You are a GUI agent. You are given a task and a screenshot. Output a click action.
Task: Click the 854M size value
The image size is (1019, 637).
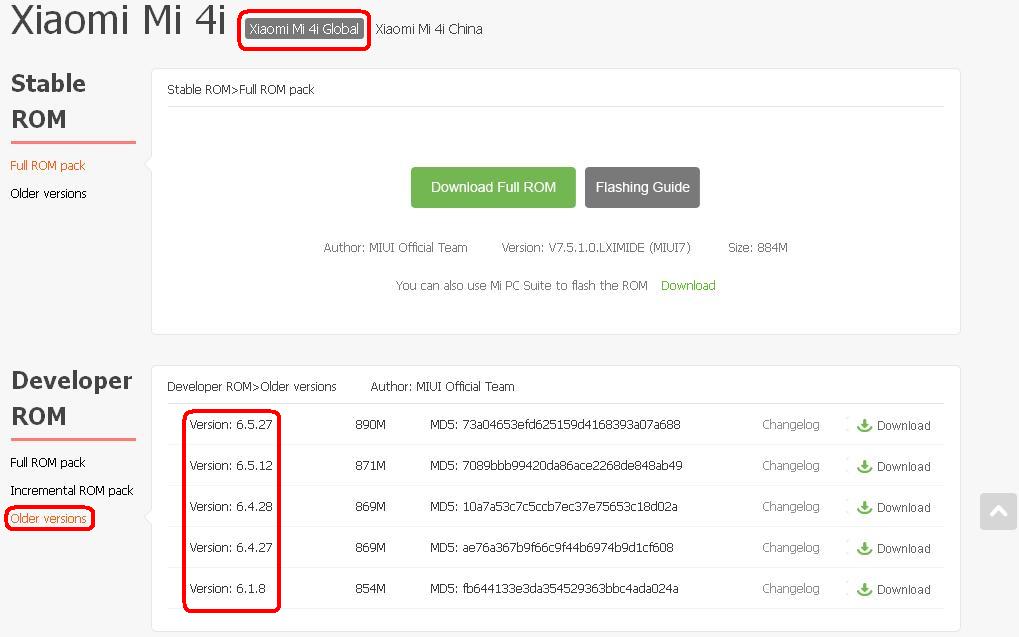tap(370, 588)
